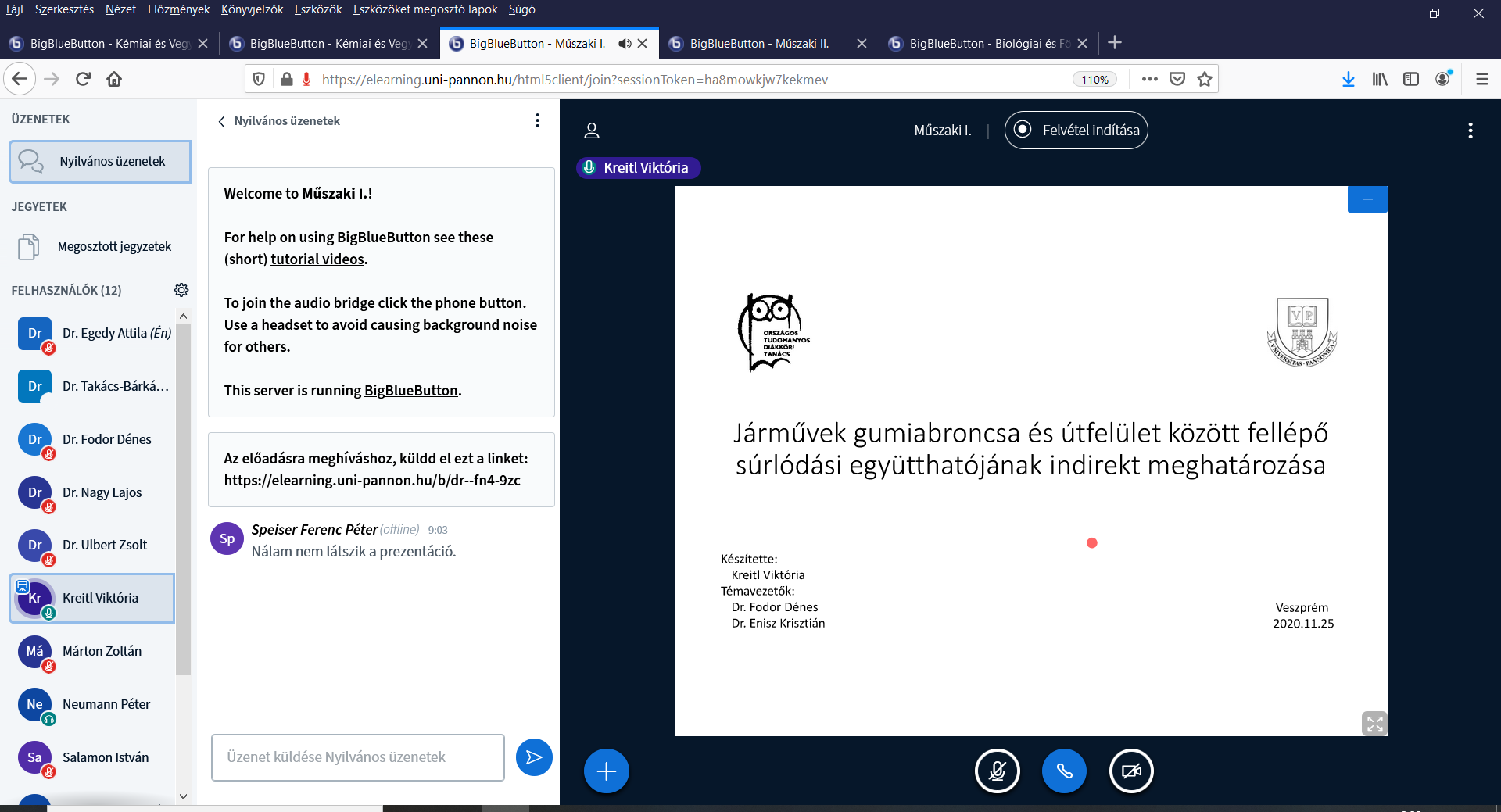Click the blue minimize presentation button
Screen dimensions: 1501x812
tap(1367, 199)
